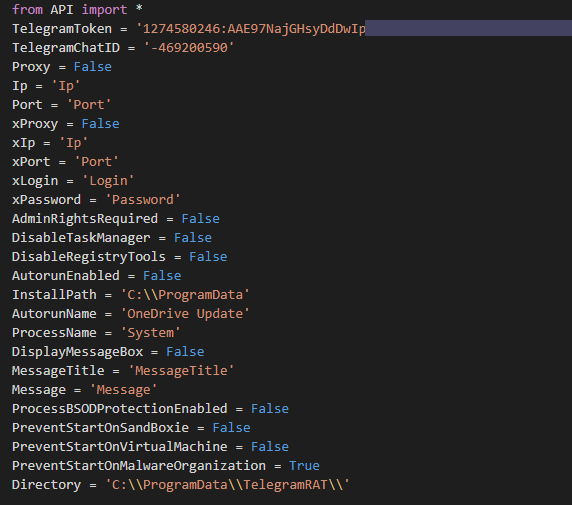Click the 'Login' string value

(x=108, y=181)
